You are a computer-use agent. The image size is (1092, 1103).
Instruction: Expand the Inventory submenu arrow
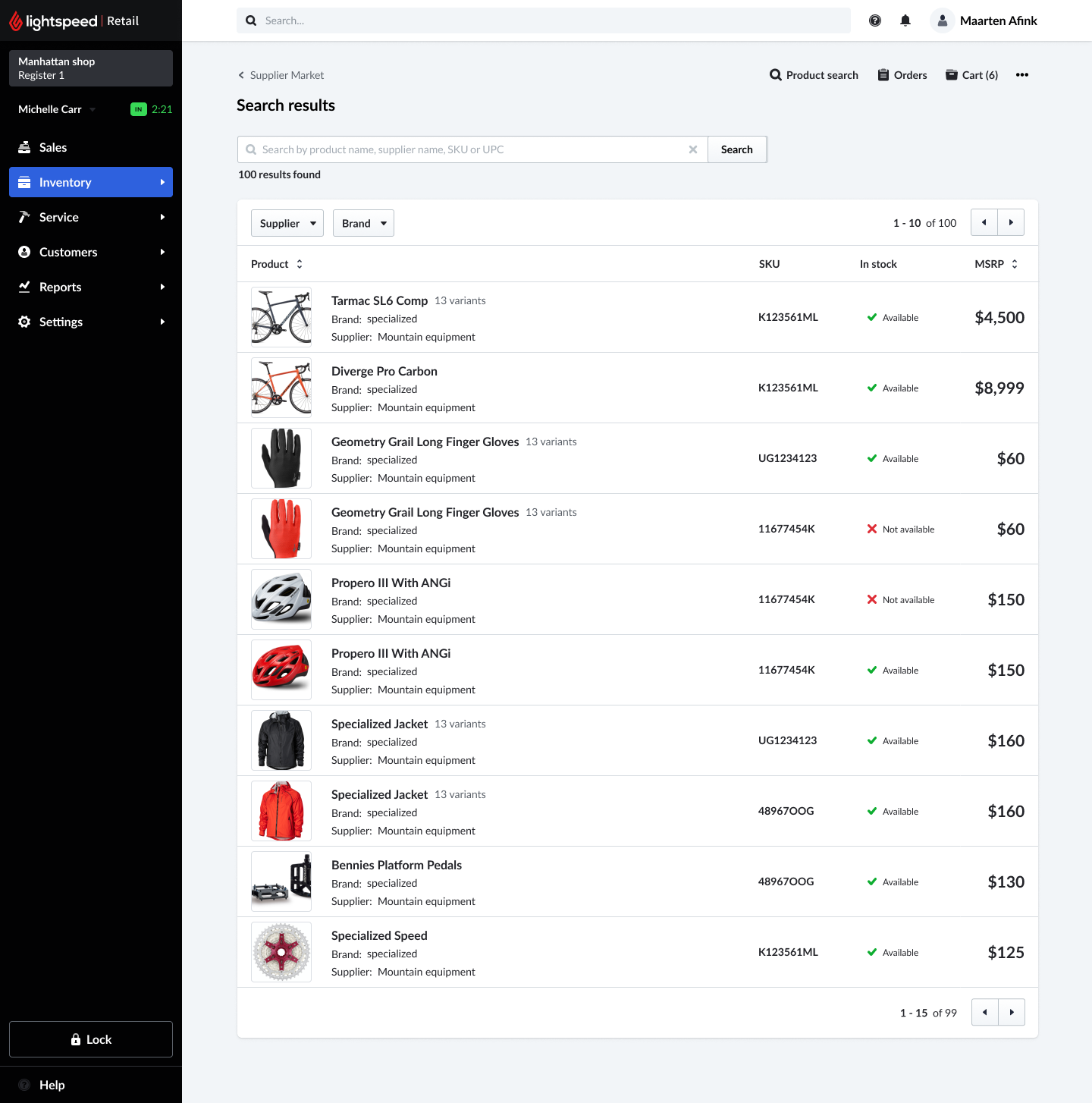(162, 182)
